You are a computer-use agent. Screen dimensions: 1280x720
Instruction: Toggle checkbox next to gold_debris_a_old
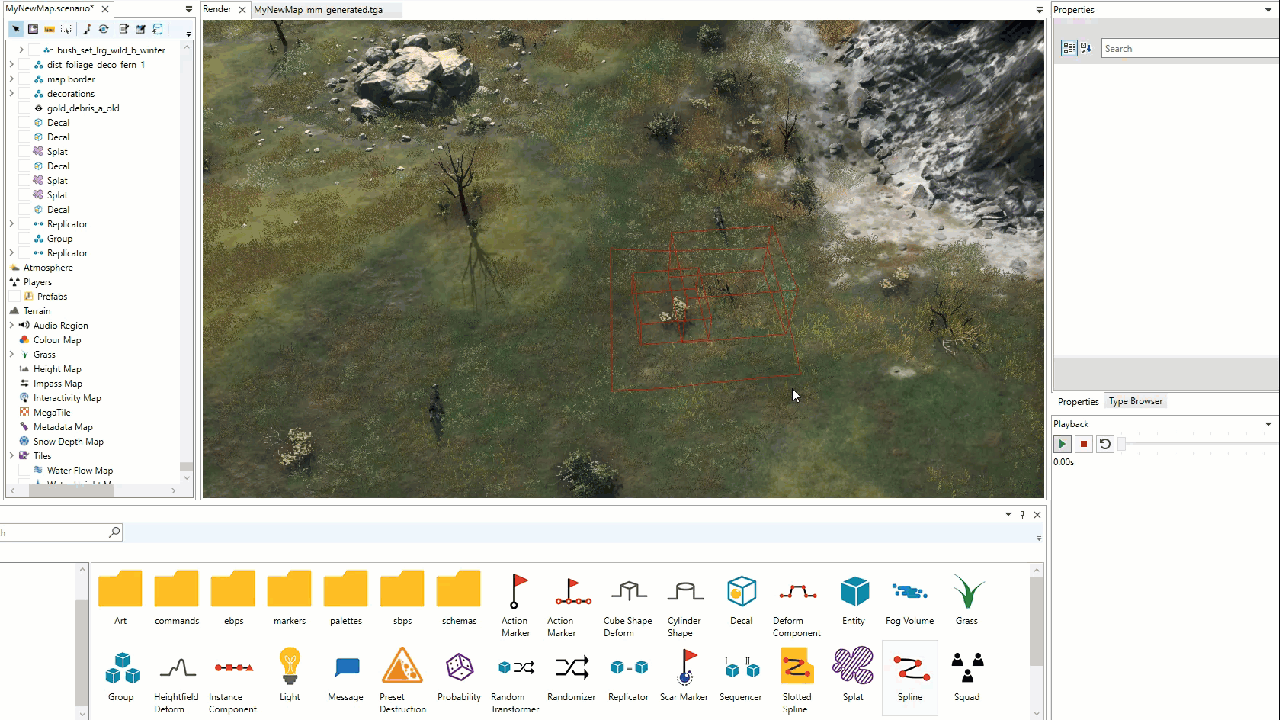25,108
